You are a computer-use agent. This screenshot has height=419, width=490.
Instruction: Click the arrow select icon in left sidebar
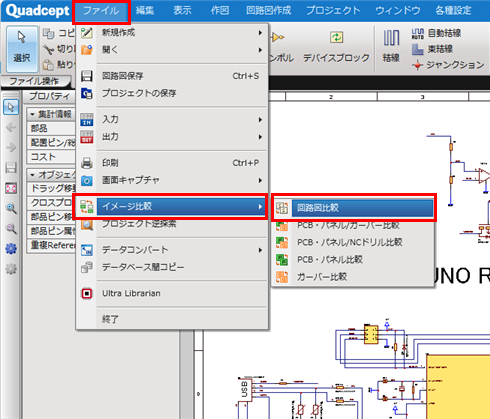pos(11,107)
